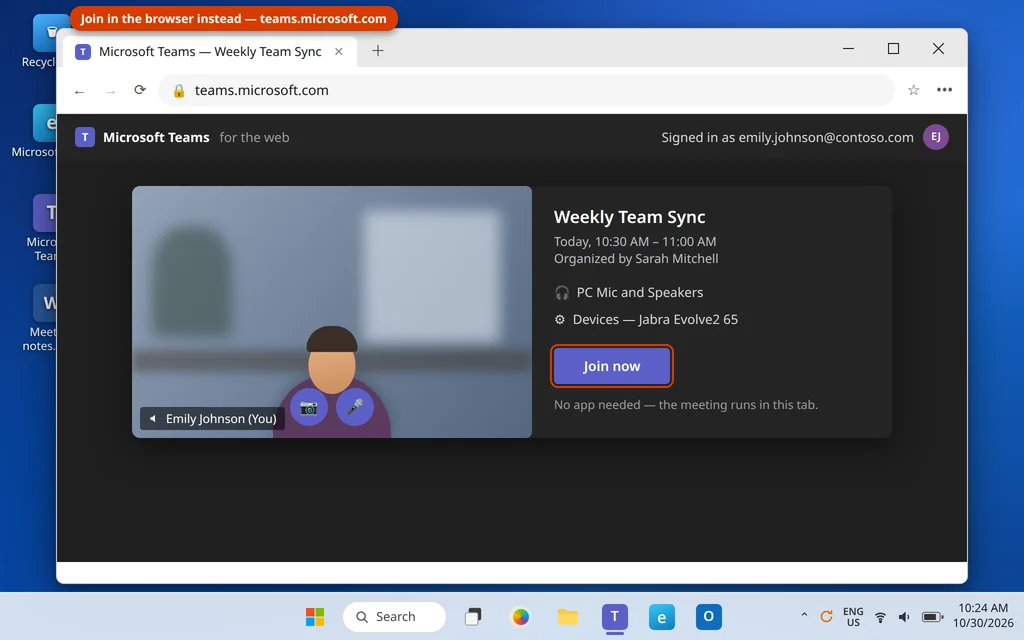This screenshot has height=640, width=1024.
Task: Click the battery tray icon
Action: pyautogui.click(x=932, y=616)
